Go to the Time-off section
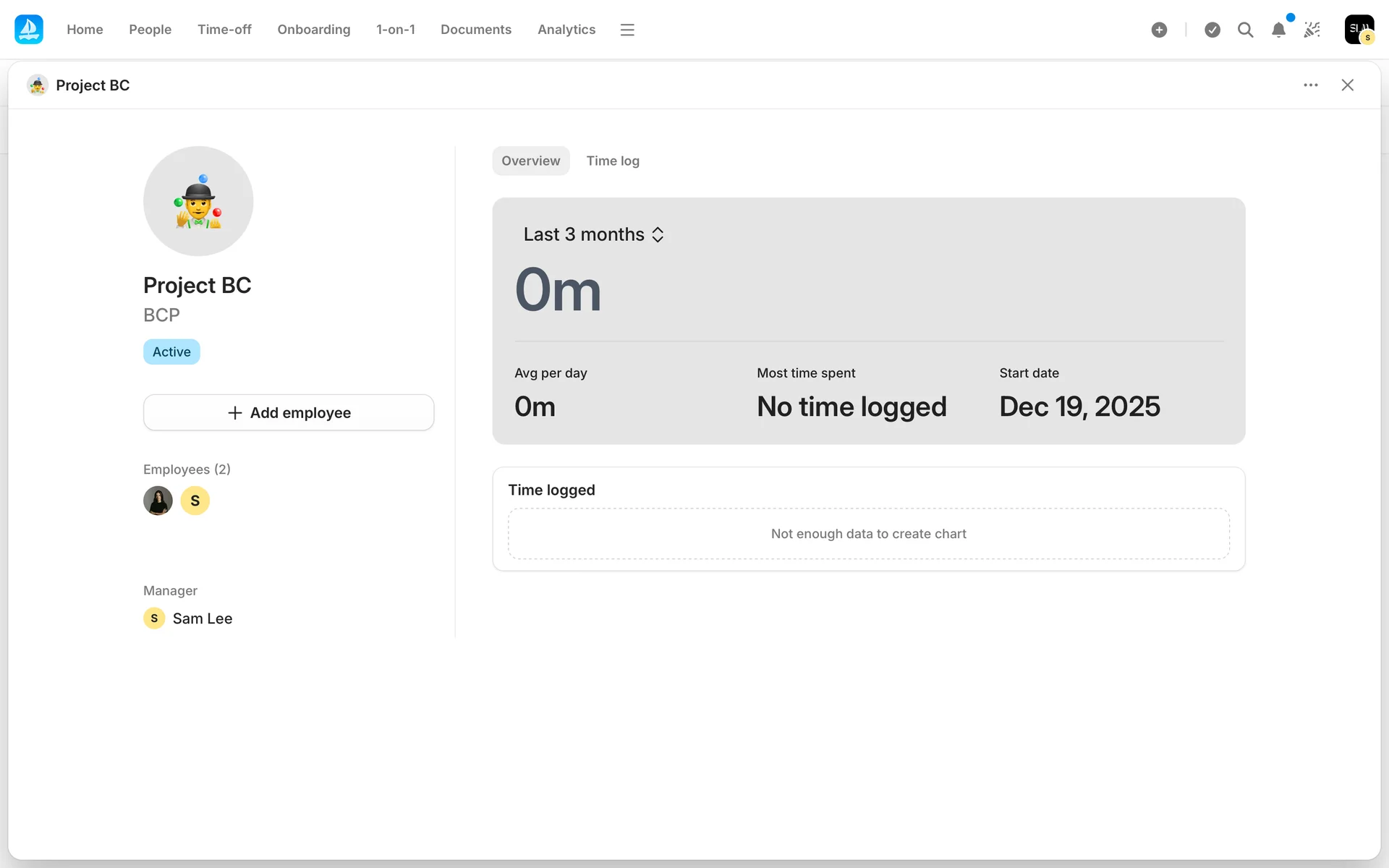Image resolution: width=1389 pixels, height=868 pixels. pyautogui.click(x=224, y=30)
